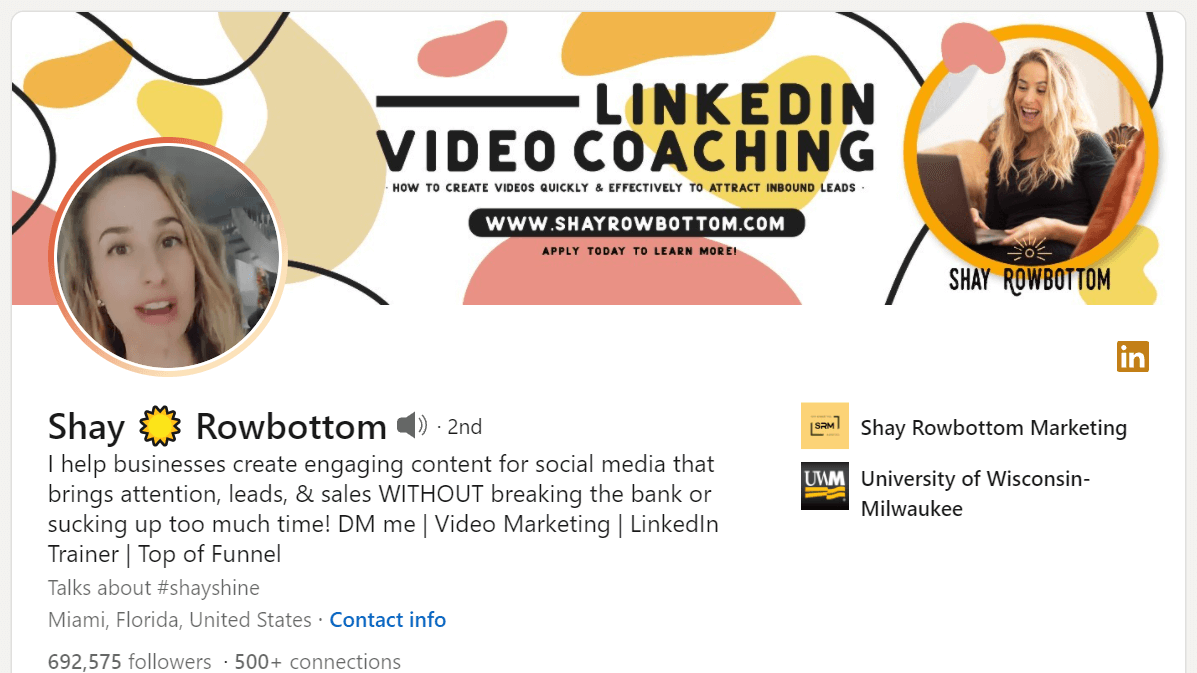Click the Miami, Florida location text
The image size is (1197, 673).
point(180,620)
